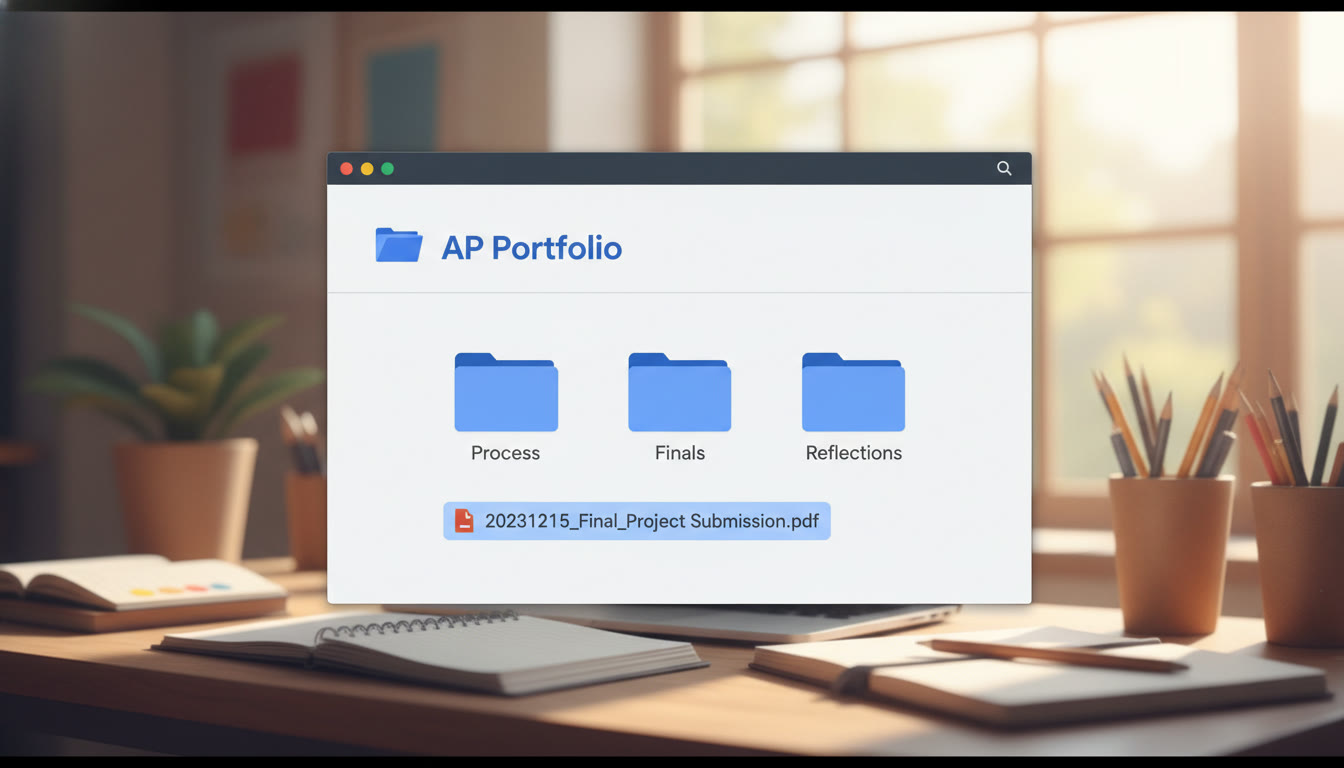Close the window with the red button
1344x768 pixels.
346,169
